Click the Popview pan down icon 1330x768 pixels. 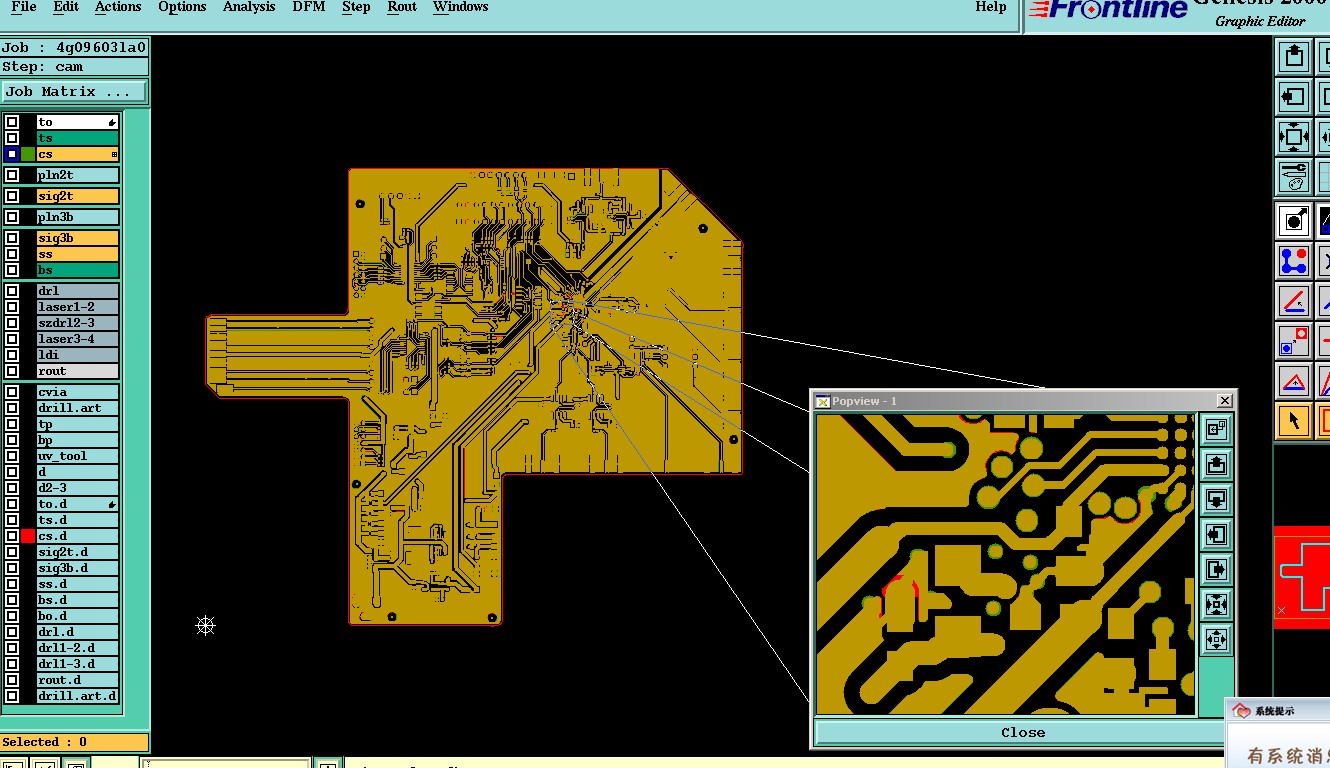pyautogui.click(x=1216, y=500)
